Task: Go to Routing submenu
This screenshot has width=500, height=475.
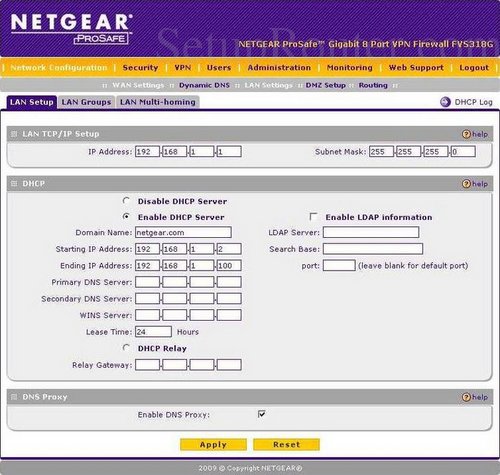Action: point(373,85)
